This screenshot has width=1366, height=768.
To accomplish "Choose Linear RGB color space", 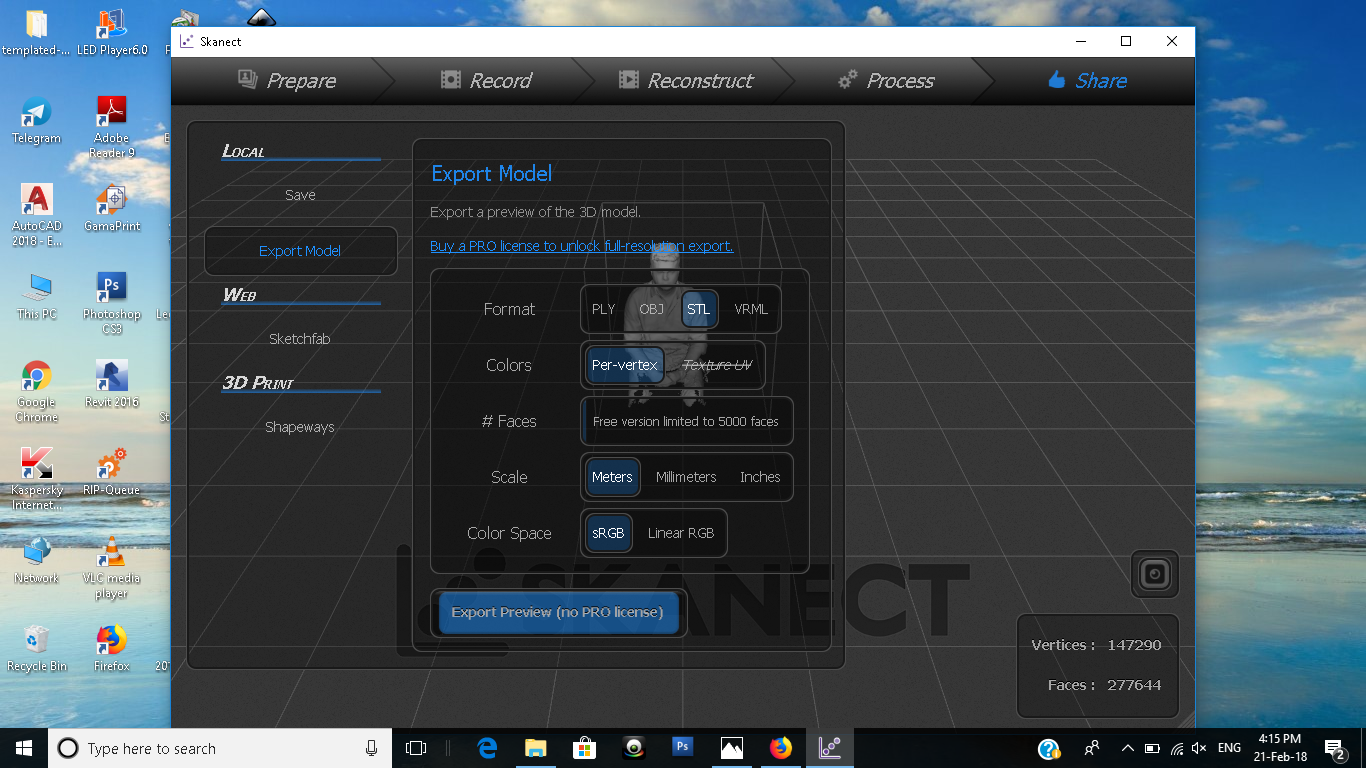I will pyautogui.click(x=681, y=533).
